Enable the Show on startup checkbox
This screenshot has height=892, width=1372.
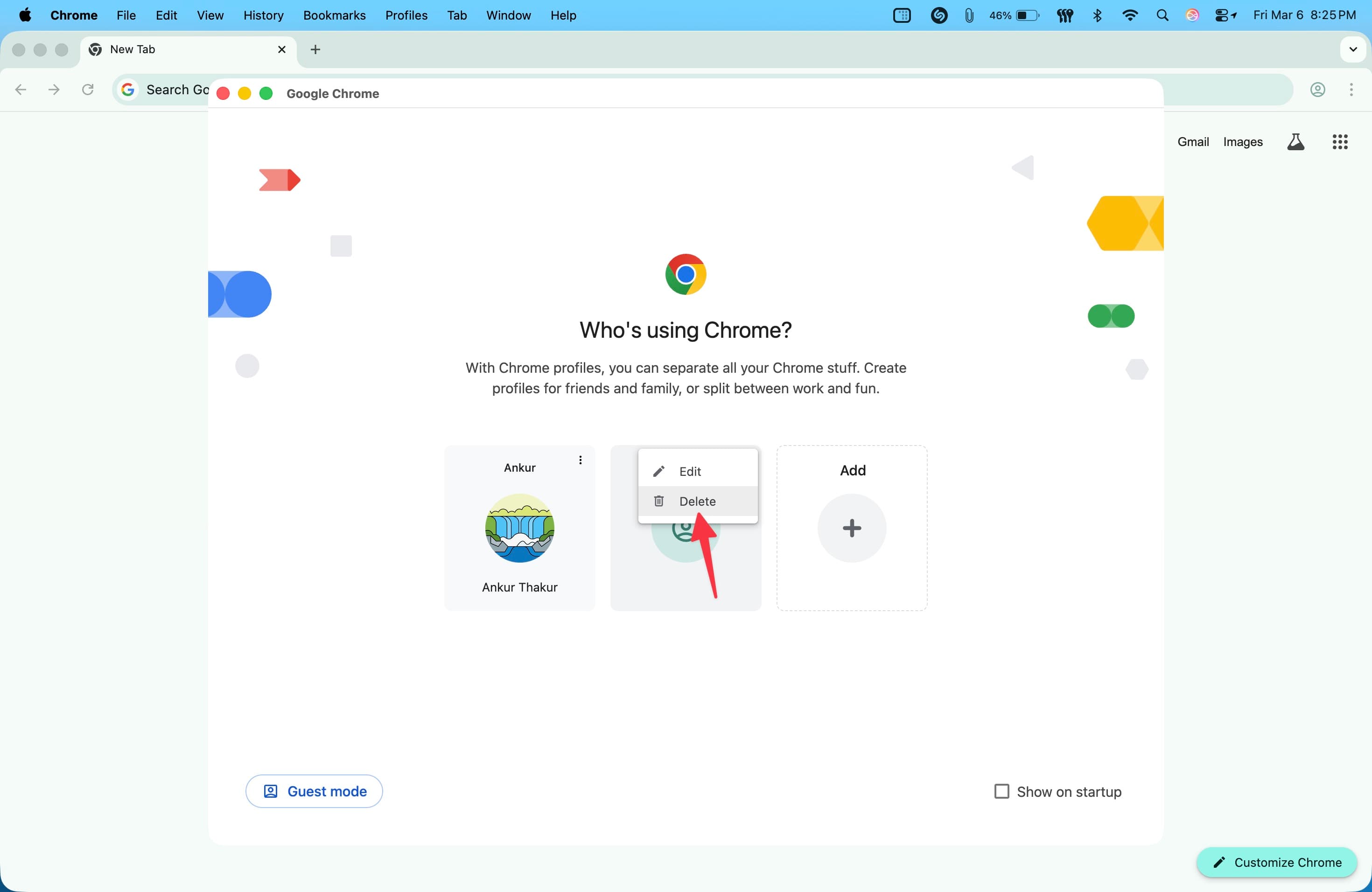[1001, 791]
